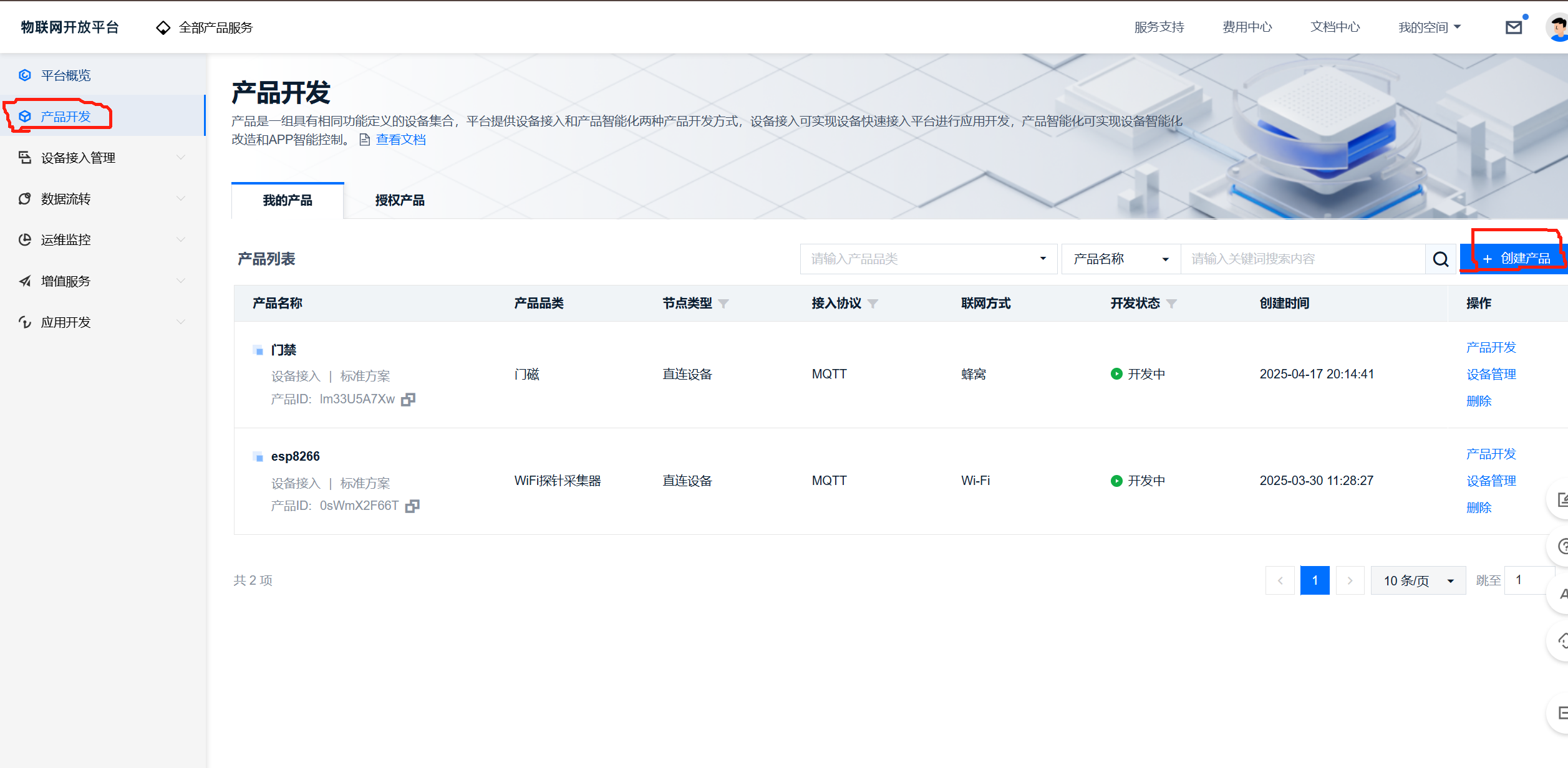This screenshot has width=1568, height=768.
Task: Switch to the 授权产品 tab
Action: (x=399, y=200)
